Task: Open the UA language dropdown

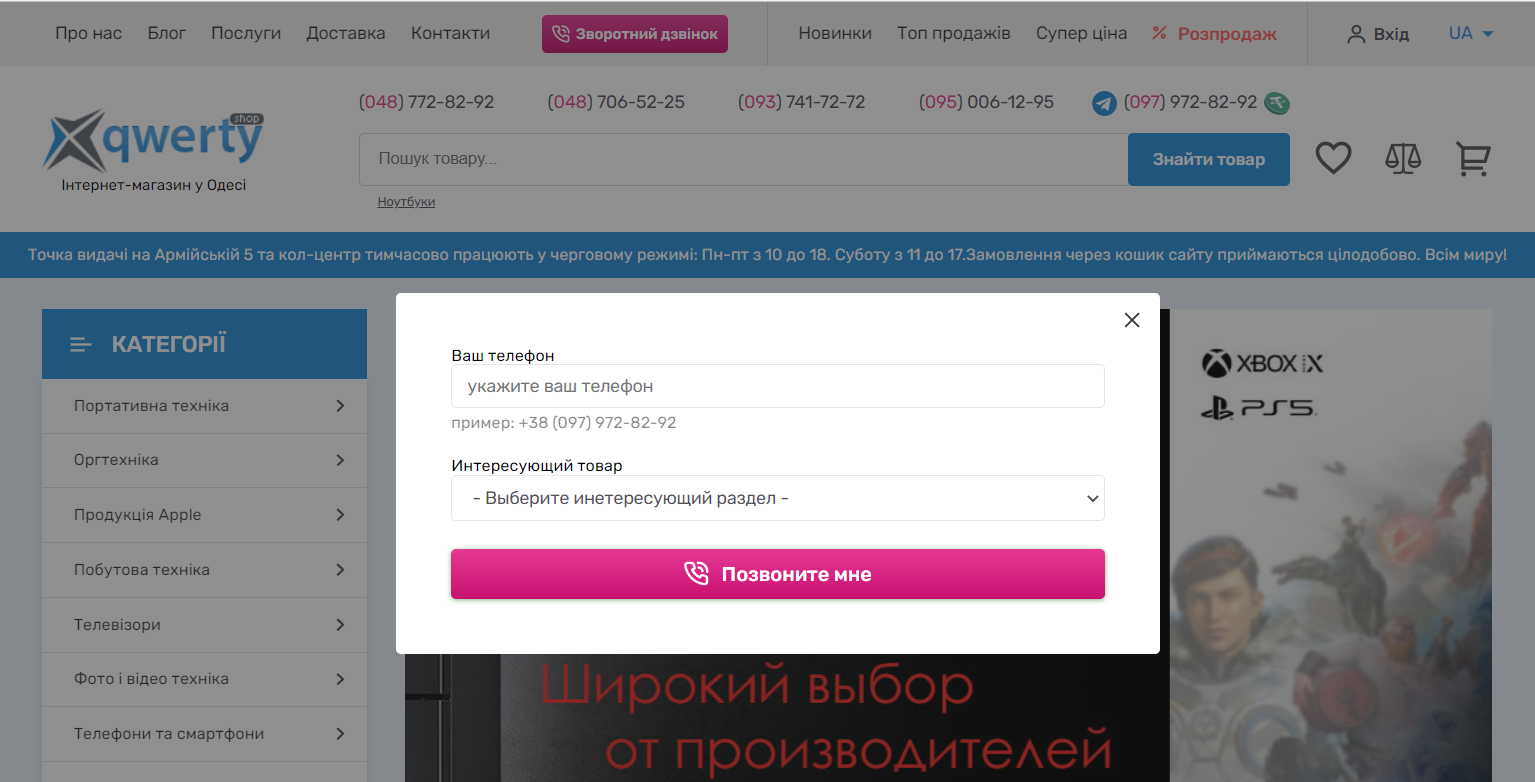Action: click(x=1471, y=33)
